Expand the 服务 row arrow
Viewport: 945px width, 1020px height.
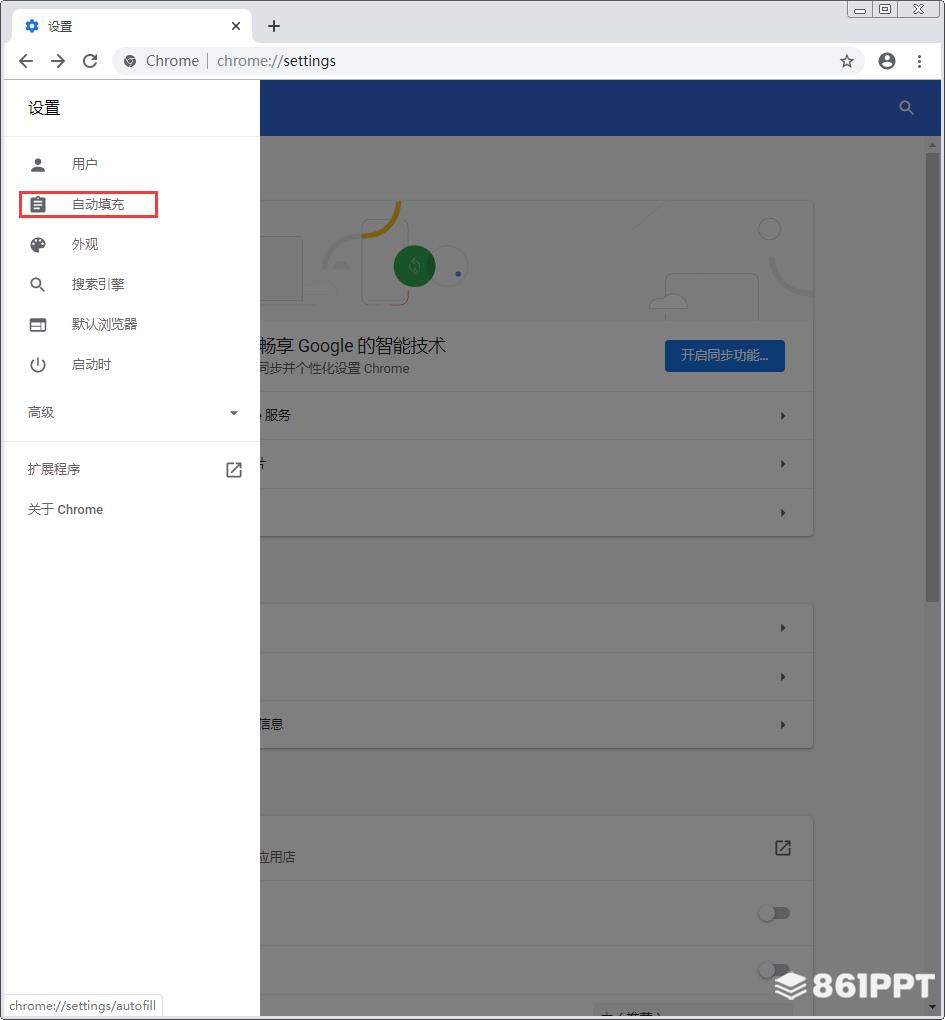click(x=783, y=416)
